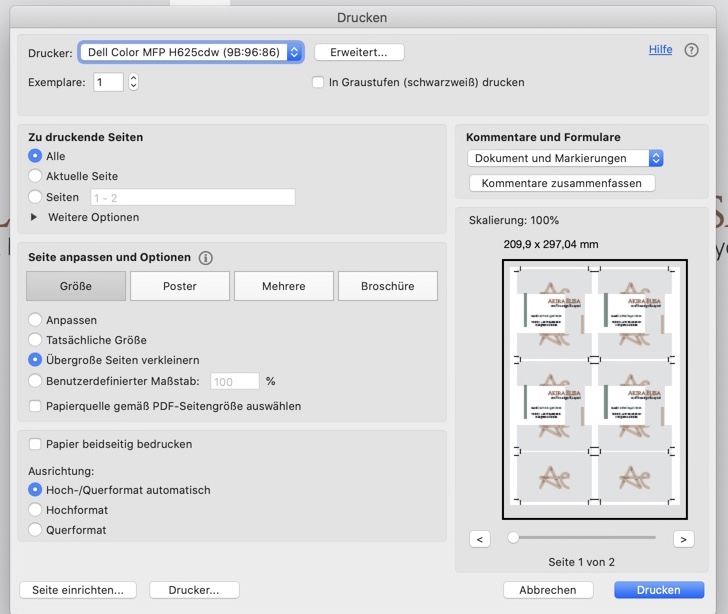Go to next preview page arrow

pos(683,539)
